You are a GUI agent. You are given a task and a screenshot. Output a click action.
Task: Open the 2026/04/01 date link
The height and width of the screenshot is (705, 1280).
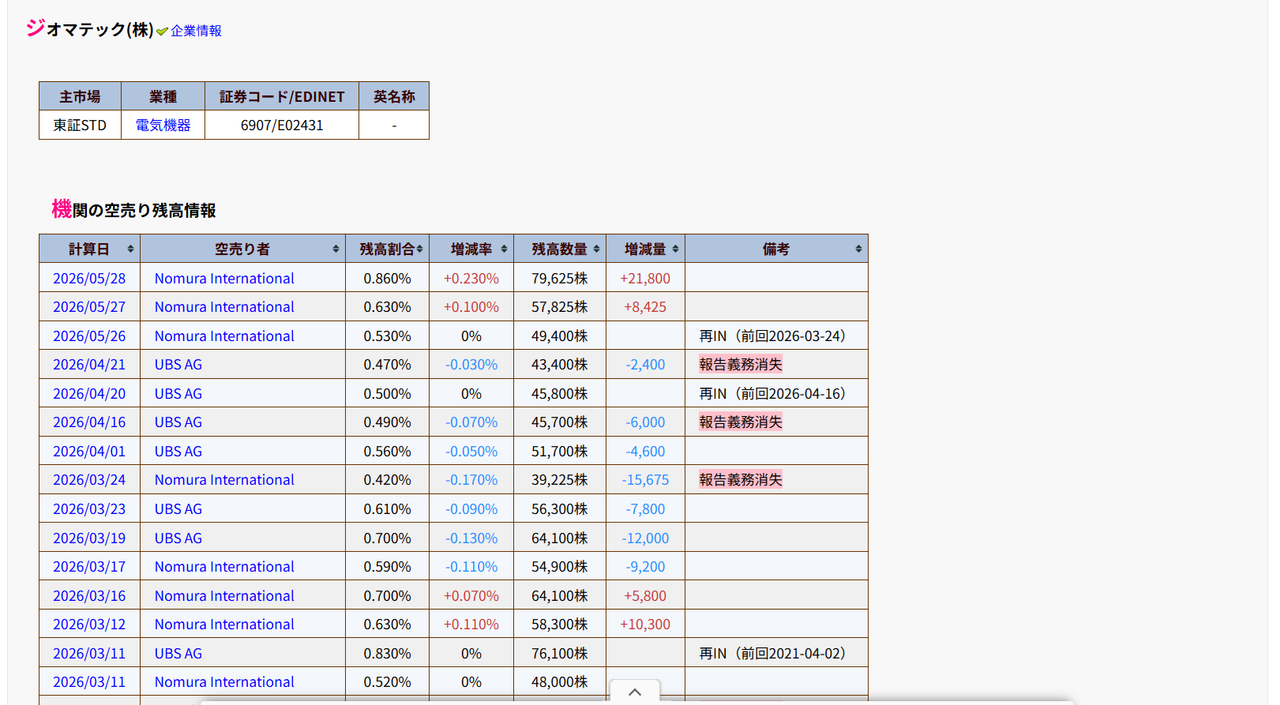coord(89,451)
